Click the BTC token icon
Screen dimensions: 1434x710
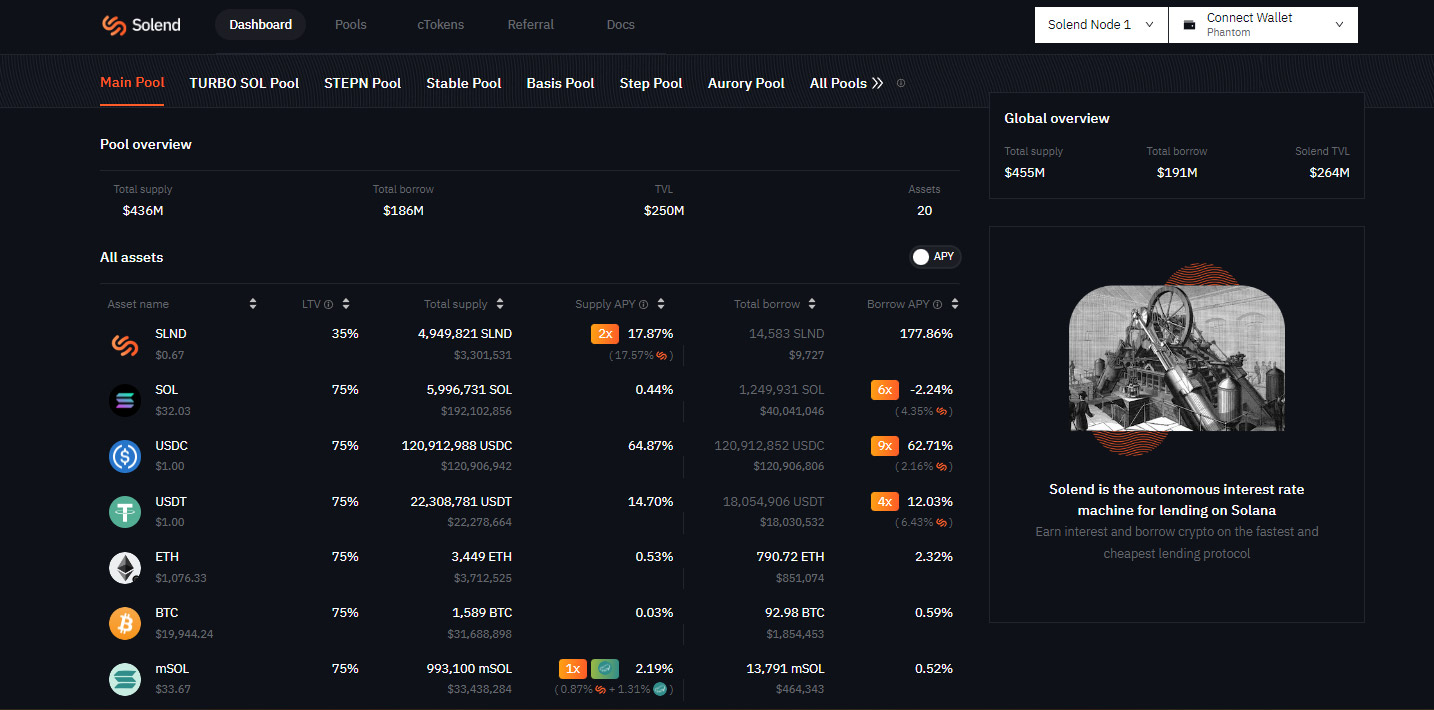point(125,623)
